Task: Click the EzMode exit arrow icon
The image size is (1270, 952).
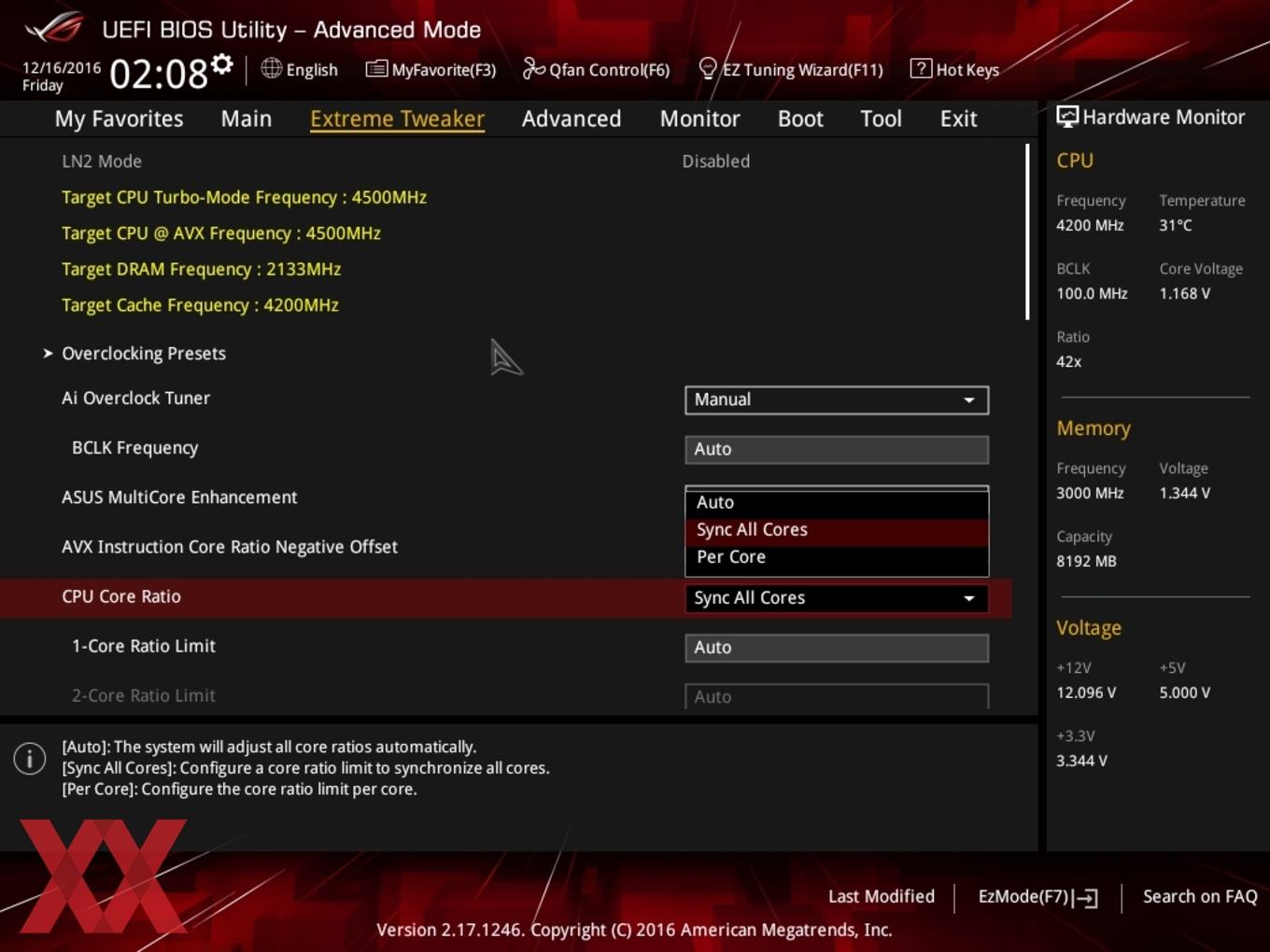Action: [1085, 898]
